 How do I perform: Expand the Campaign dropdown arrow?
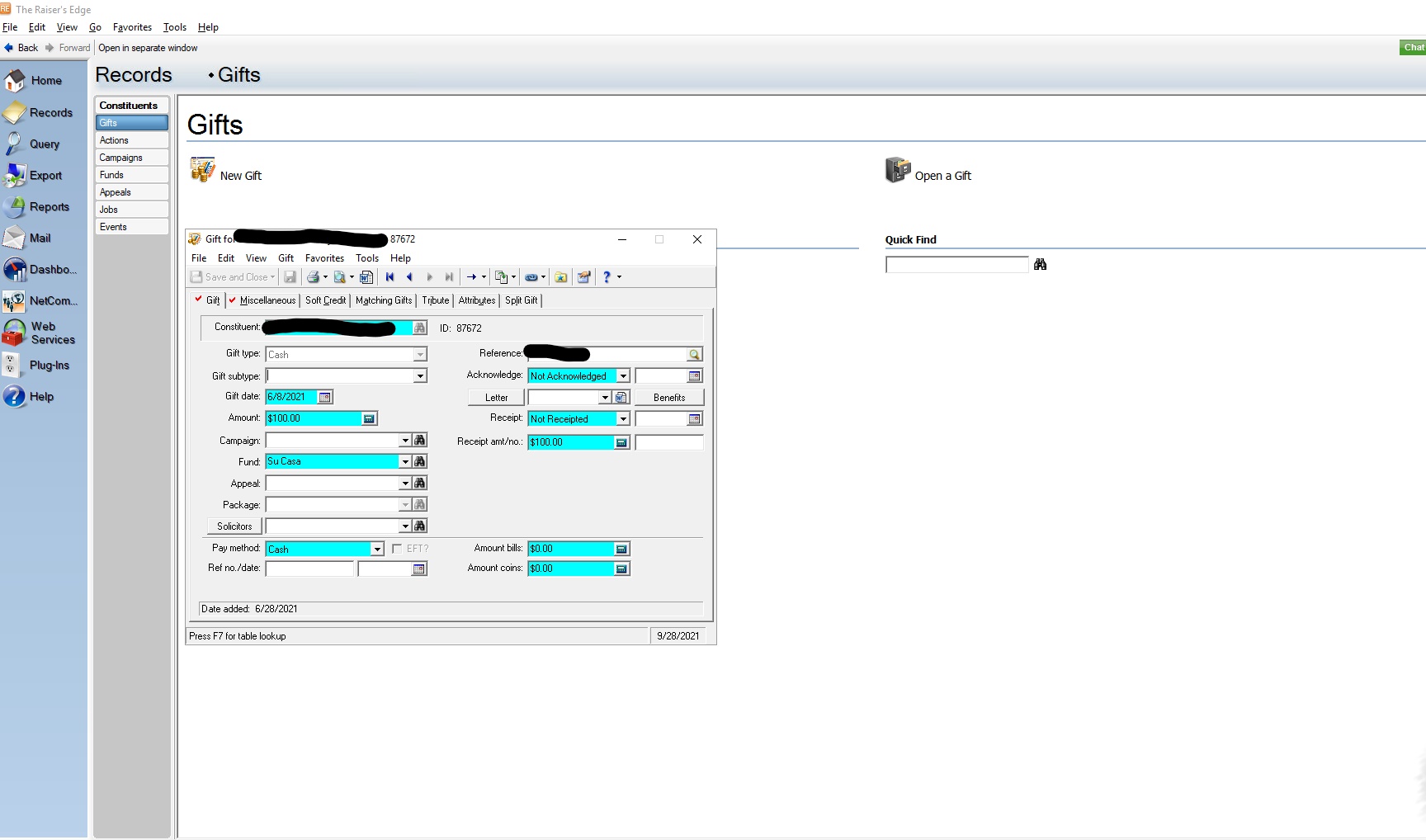point(405,441)
